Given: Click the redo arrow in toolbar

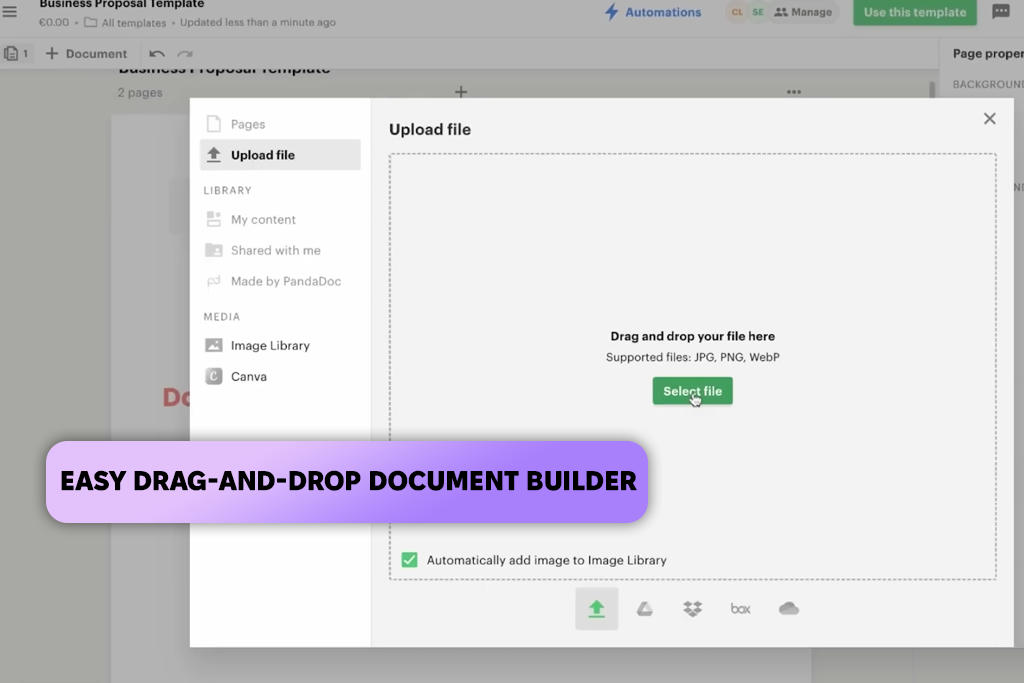Looking at the screenshot, I should [185, 54].
